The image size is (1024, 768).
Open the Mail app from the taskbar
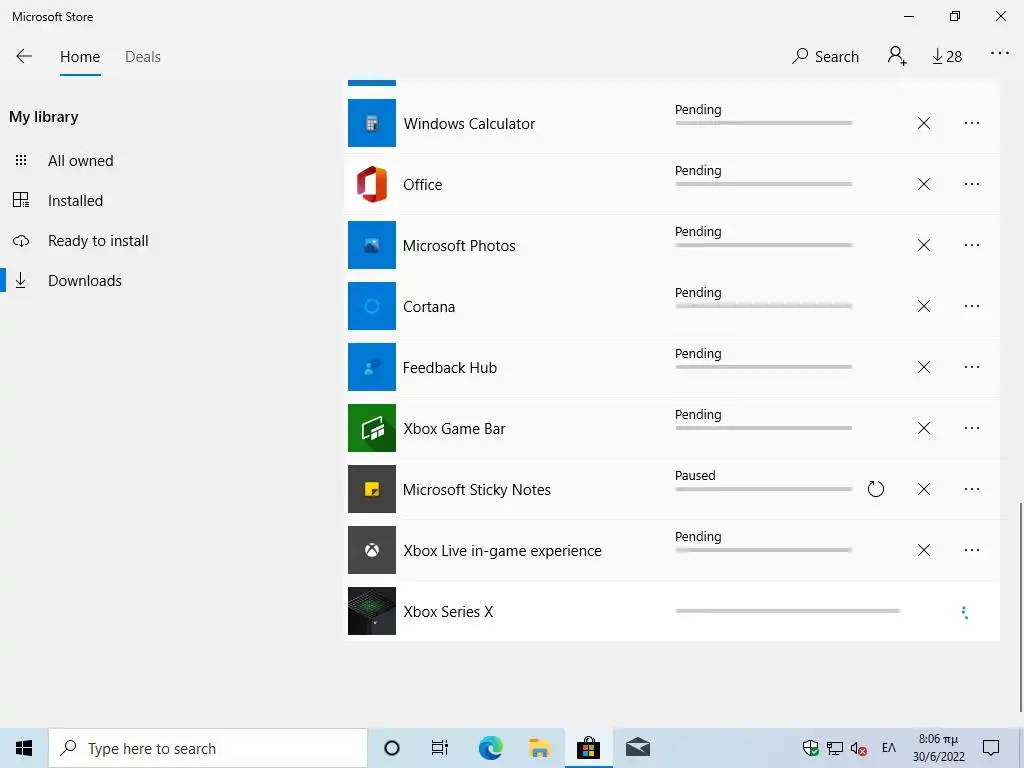(637, 748)
